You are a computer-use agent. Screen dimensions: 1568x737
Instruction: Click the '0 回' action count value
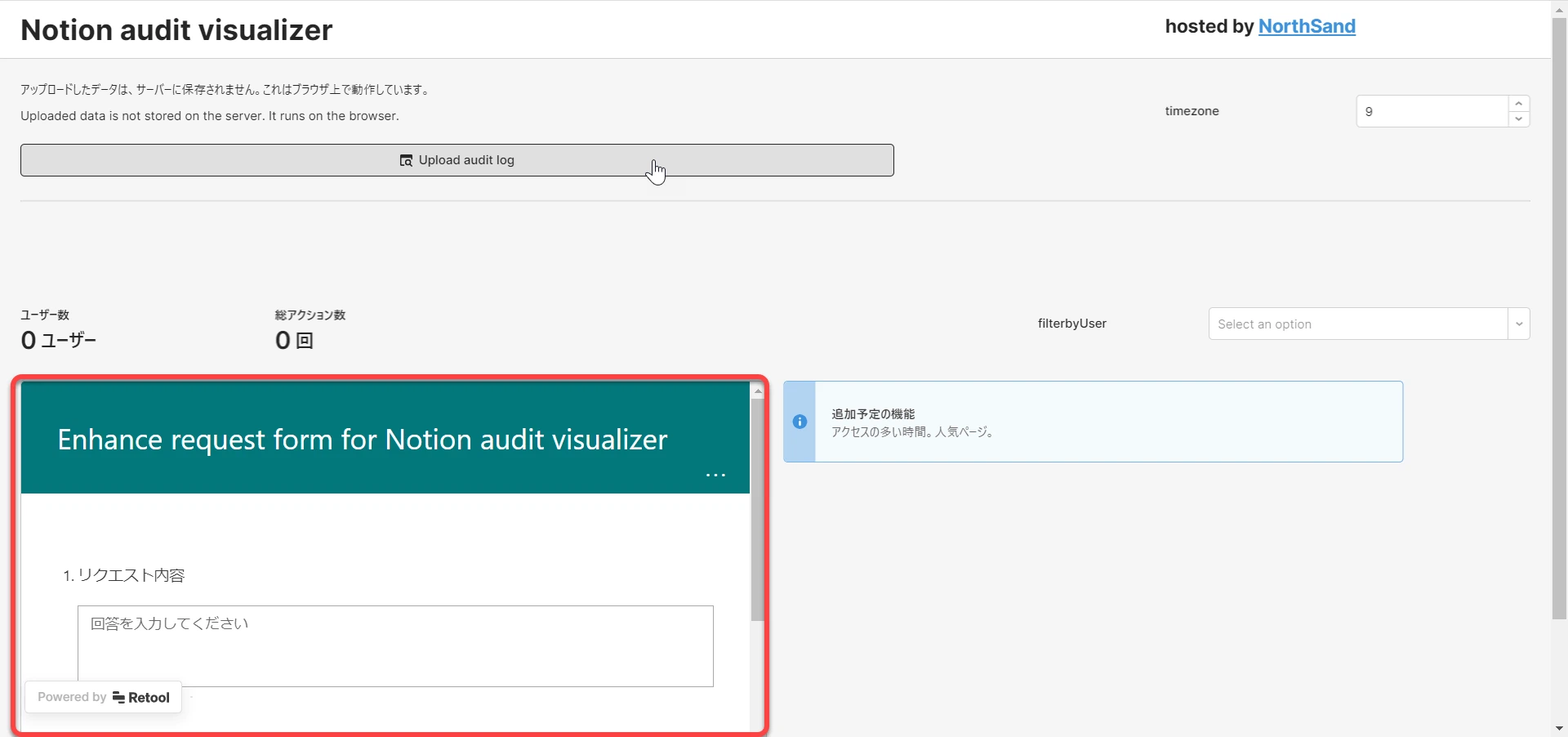tap(294, 340)
